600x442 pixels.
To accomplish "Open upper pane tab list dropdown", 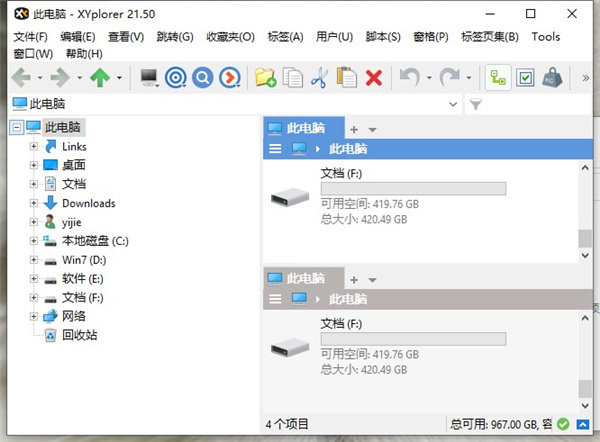I will 372,130.
